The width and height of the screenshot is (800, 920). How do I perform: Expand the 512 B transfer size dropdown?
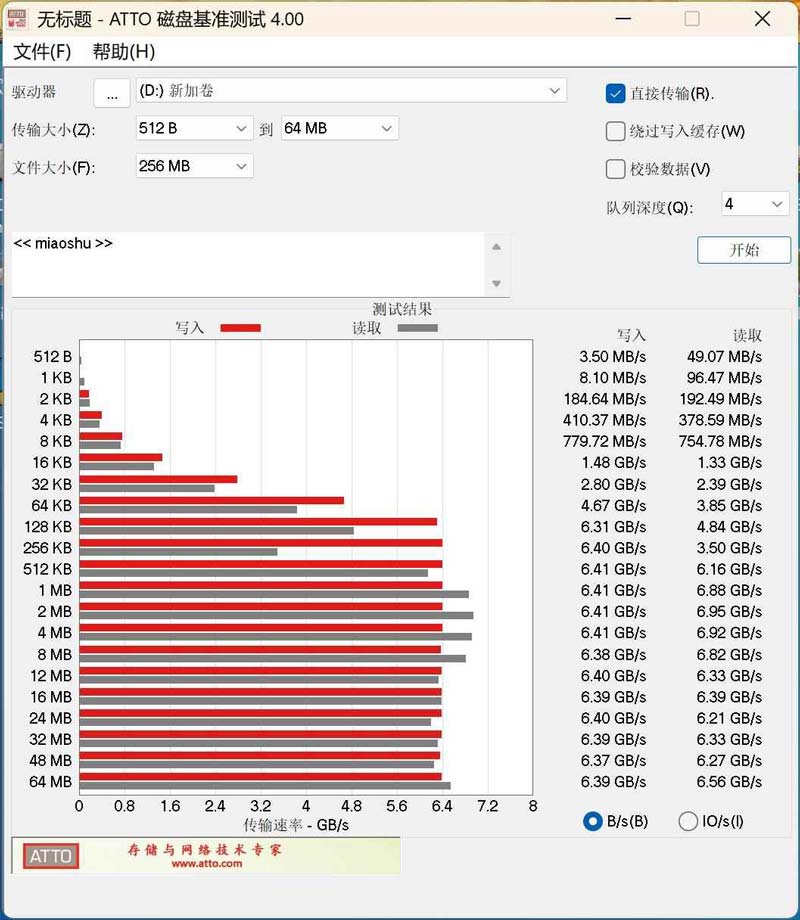click(241, 128)
